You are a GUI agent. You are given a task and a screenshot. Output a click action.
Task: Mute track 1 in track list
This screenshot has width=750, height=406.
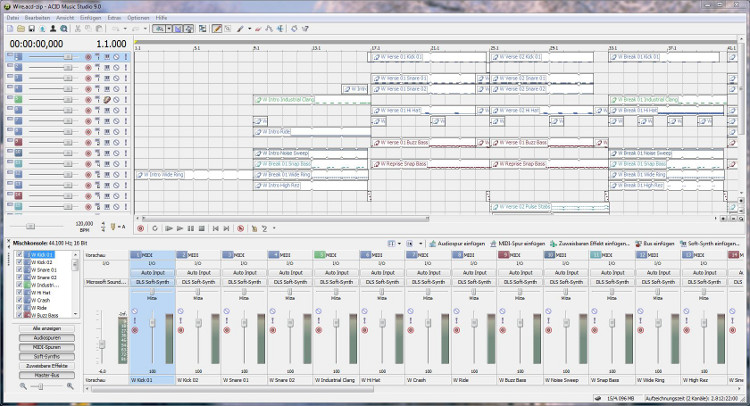(x=116, y=57)
